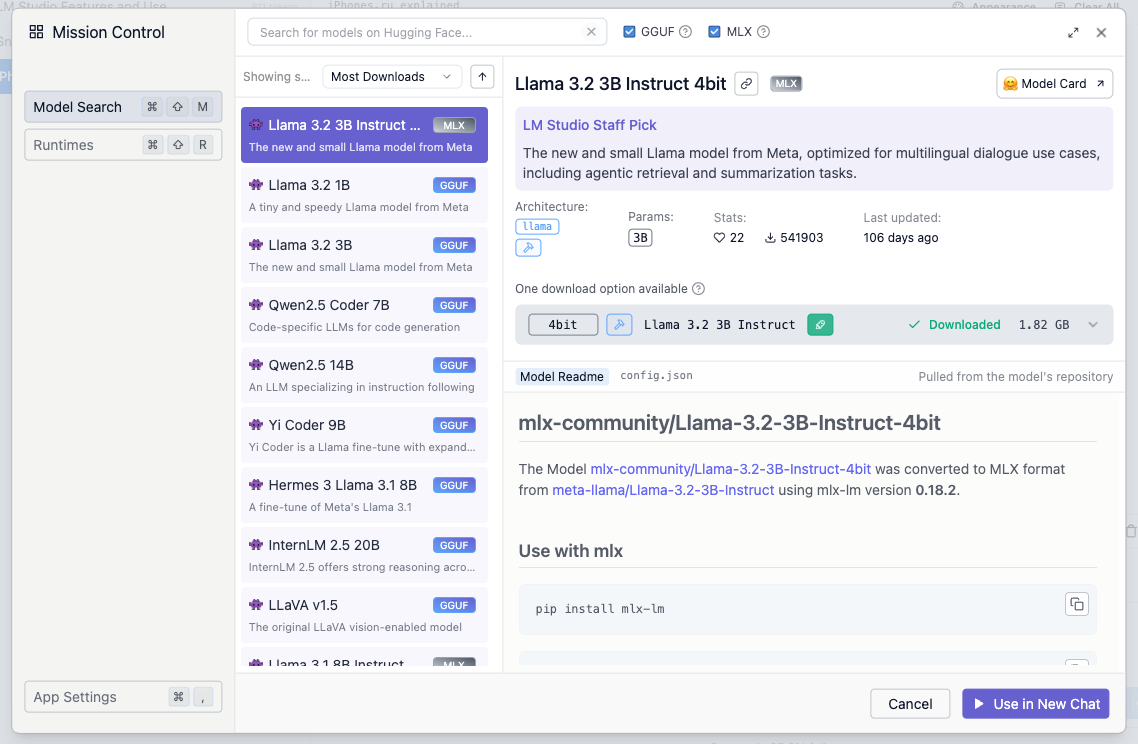
Task: Toggle the GGUF format checkbox
Action: [x=629, y=32]
